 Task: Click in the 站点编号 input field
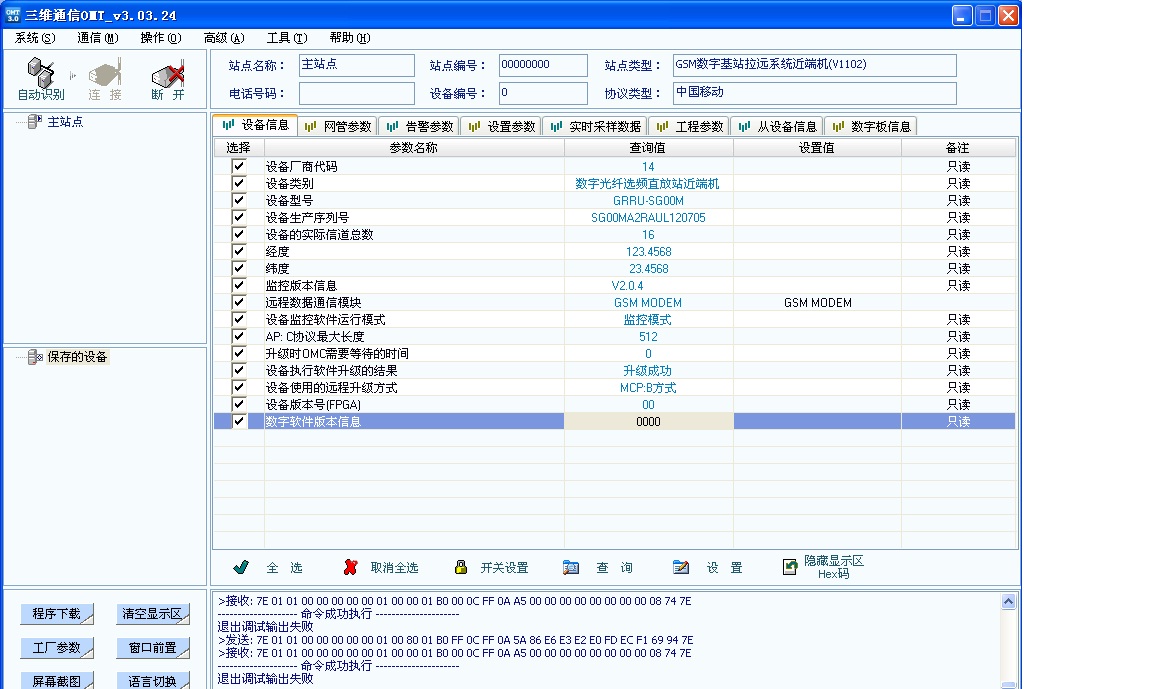point(543,65)
